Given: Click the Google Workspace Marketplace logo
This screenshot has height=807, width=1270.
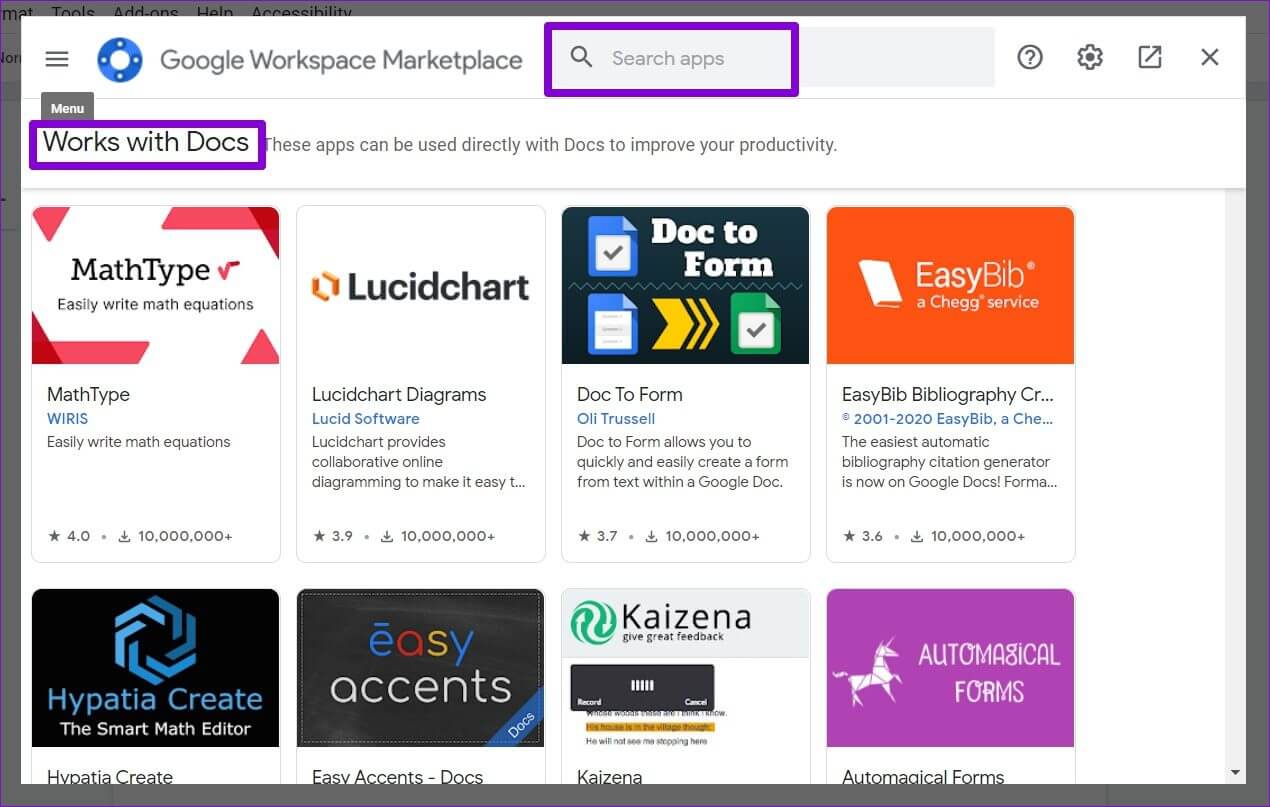Looking at the screenshot, I should pyautogui.click(x=120, y=60).
